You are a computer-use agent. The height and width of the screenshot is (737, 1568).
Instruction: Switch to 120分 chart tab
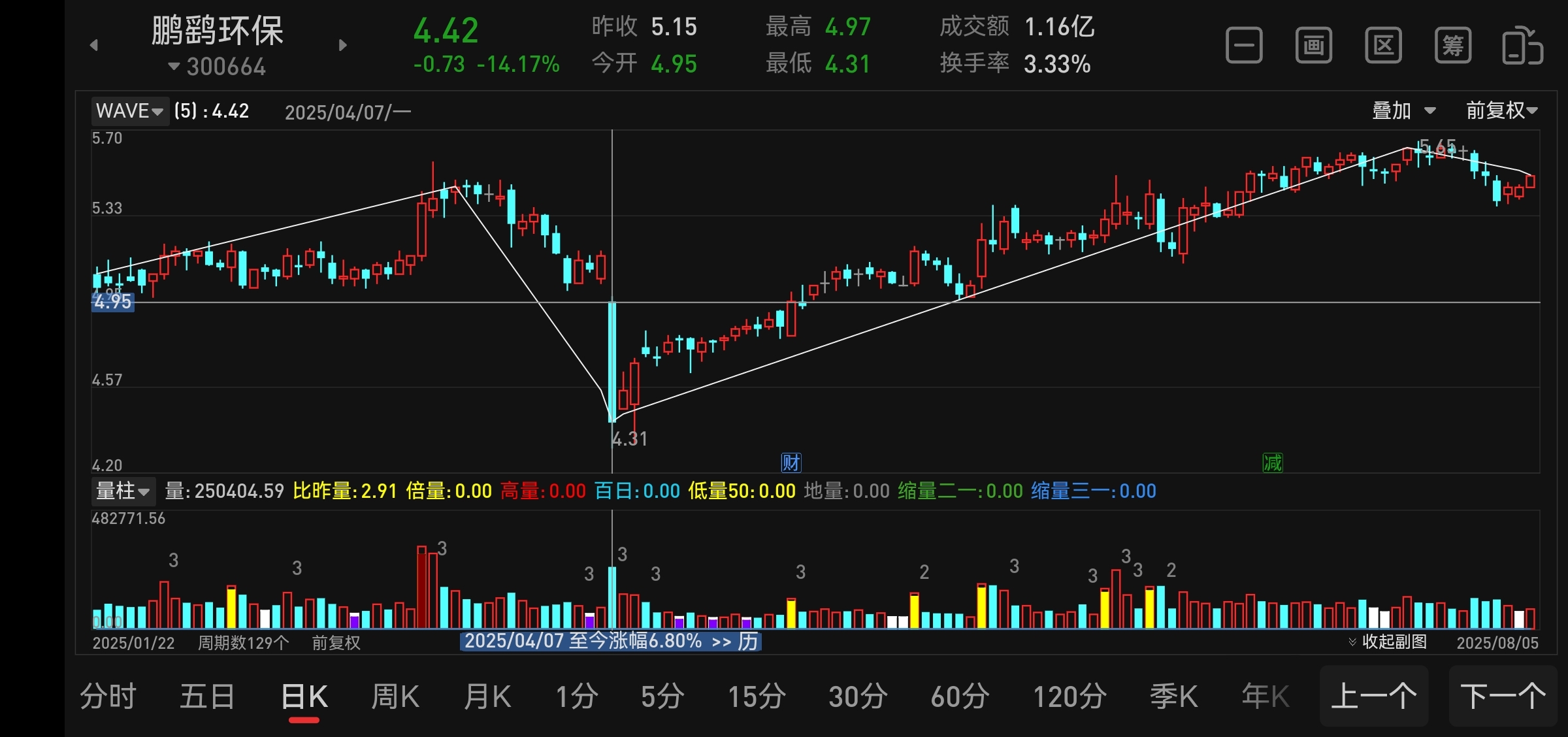(1070, 696)
